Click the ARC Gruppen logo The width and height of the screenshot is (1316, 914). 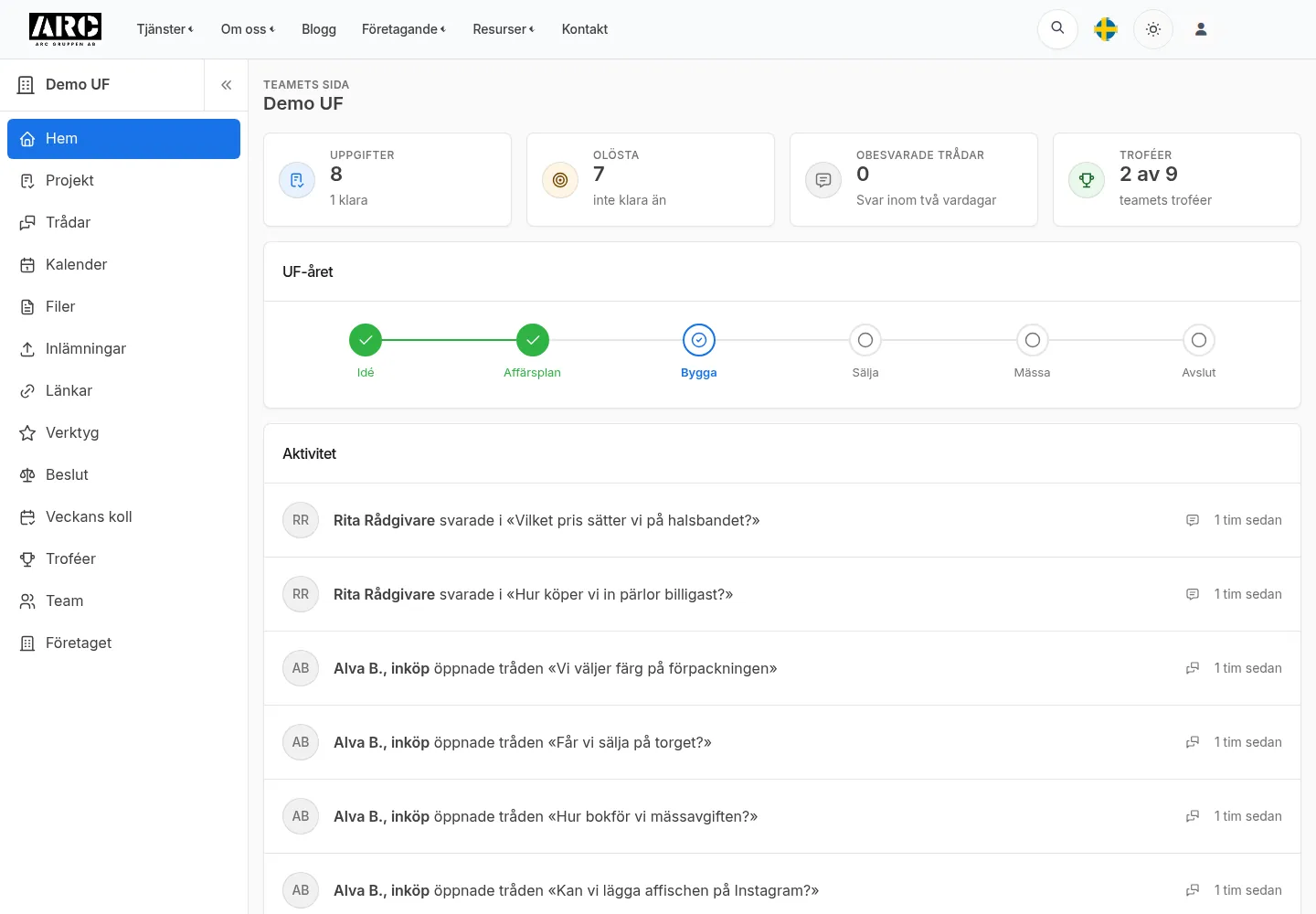click(x=66, y=29)
